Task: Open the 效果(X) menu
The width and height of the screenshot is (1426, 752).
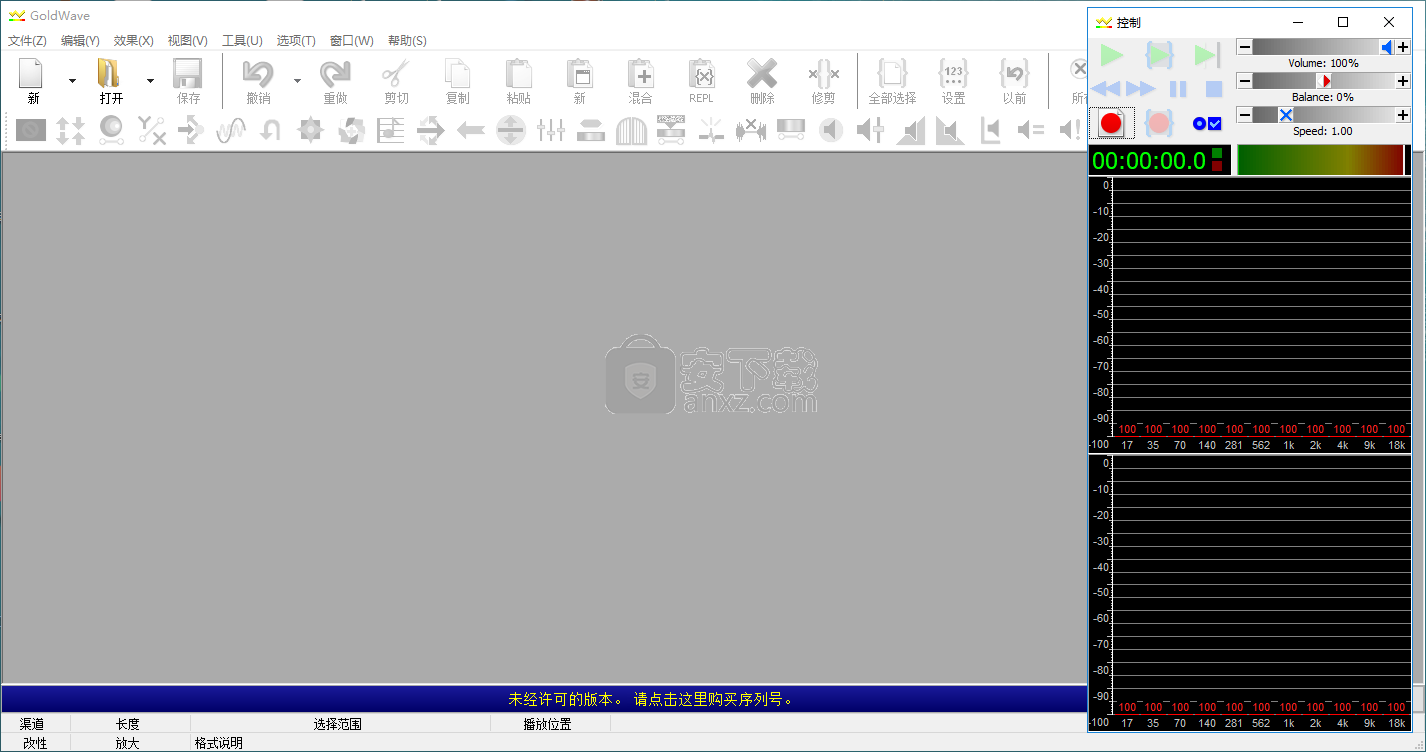Action: 134,41
